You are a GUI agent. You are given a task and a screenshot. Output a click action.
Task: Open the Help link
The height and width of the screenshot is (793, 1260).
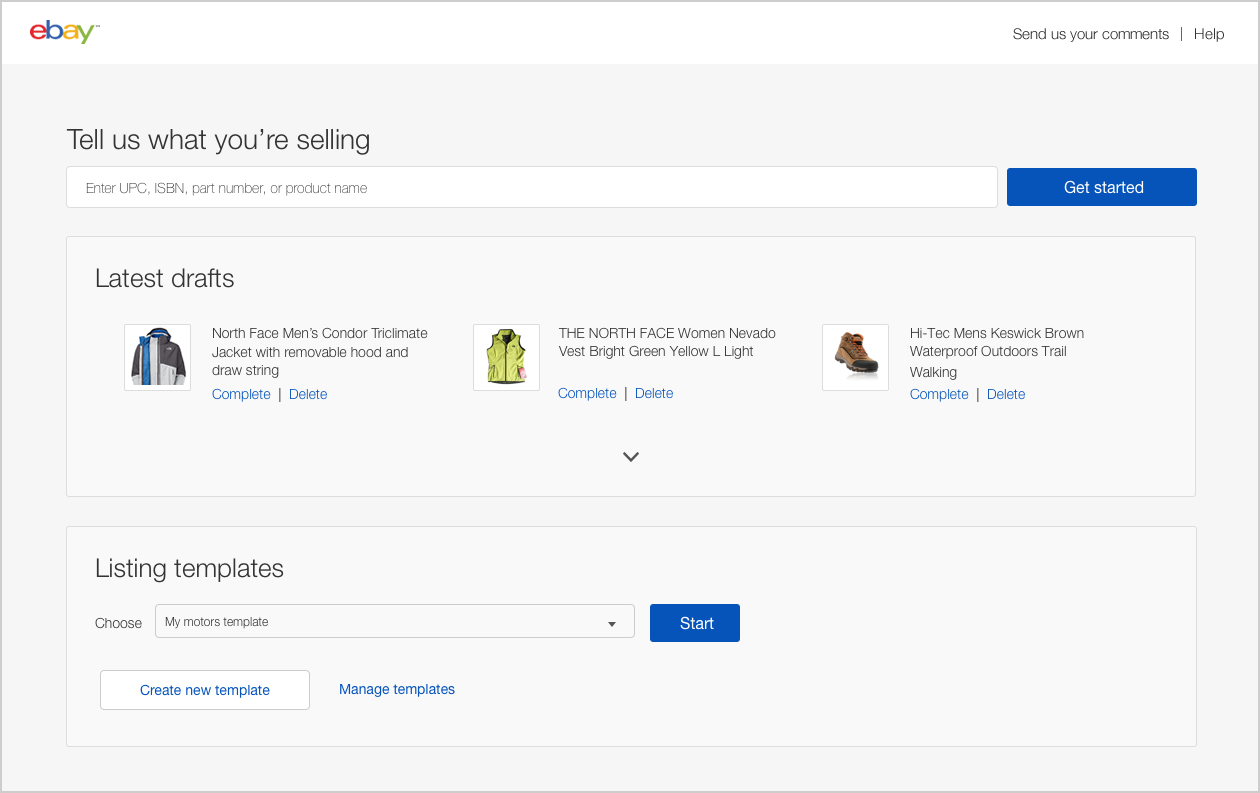pyautogui.click(x=1209, y=34)
